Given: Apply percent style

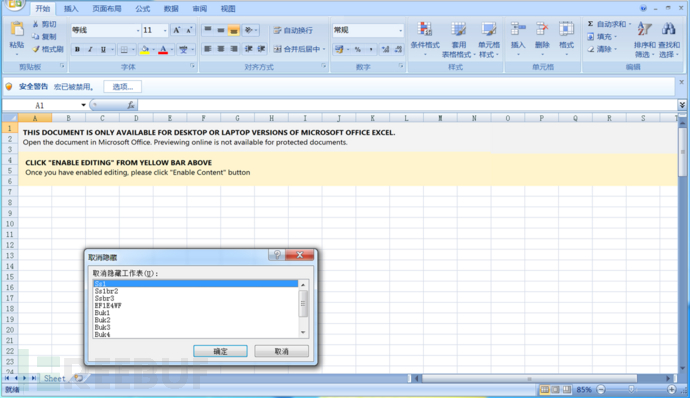Looking at the screenshot, I should pyautogui.click(x=358, y=49).
